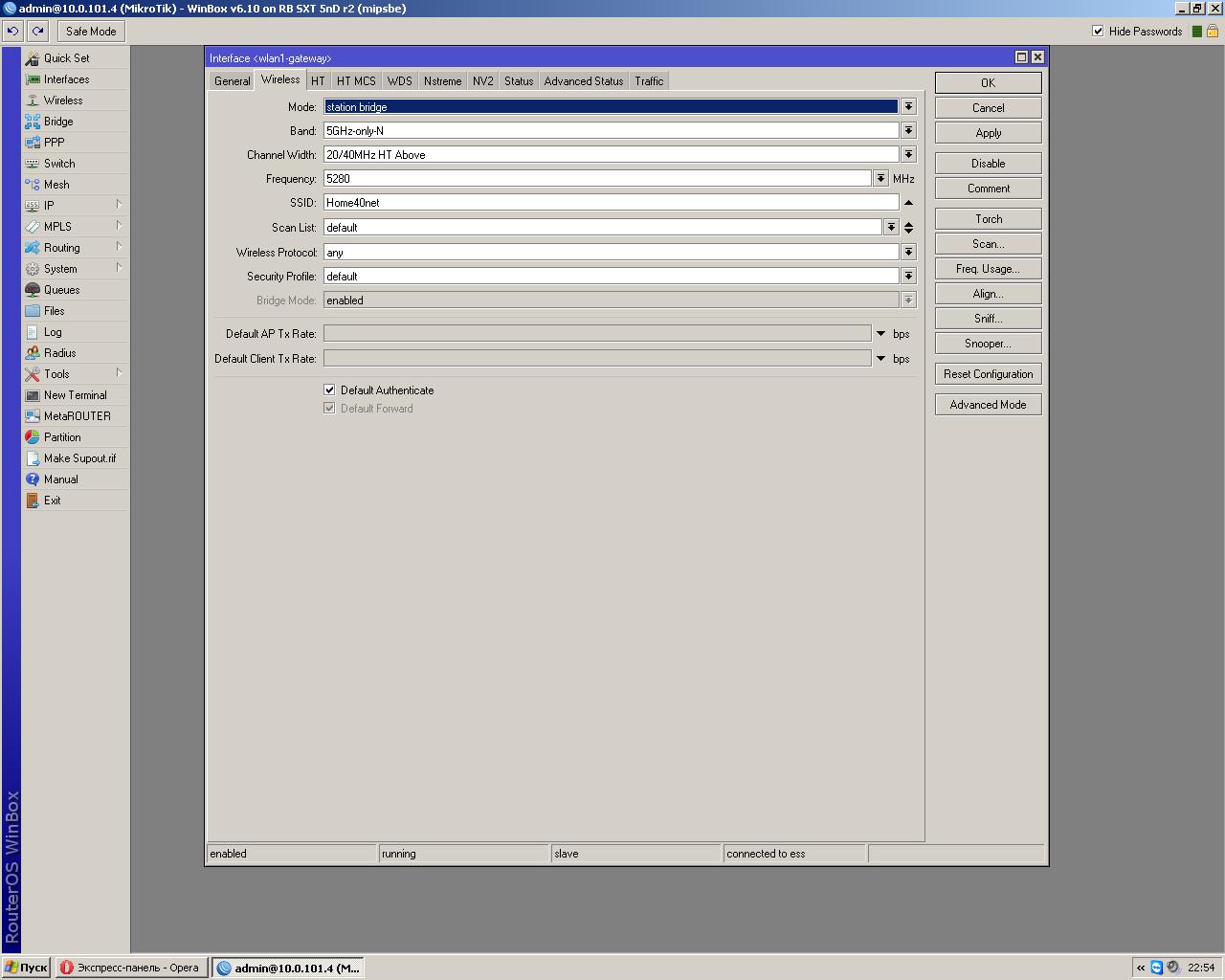The height and width of the screenshot is (980, 1225).
Task: Click the MetaROUTER icon
Action: (x=33, y=416)
